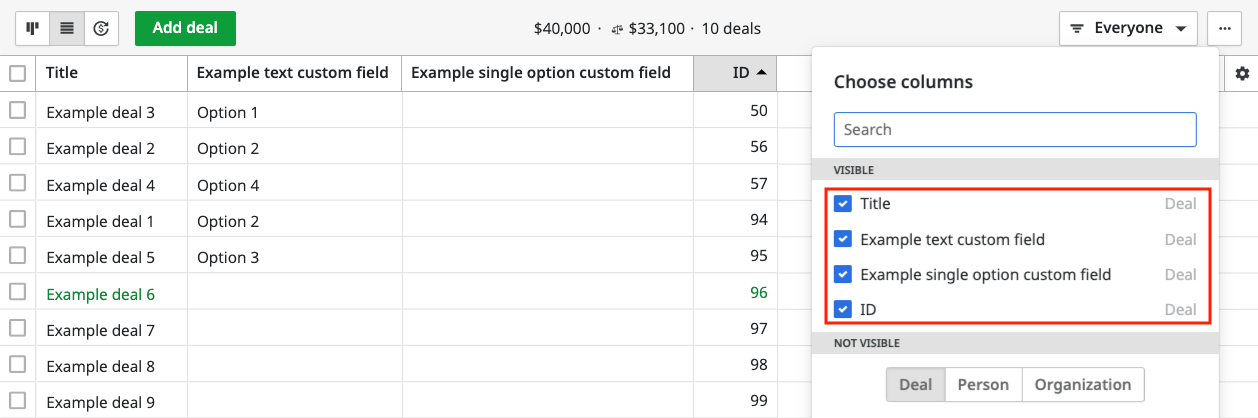Click the weighted value scale icon
This screenshot has width=1258, height=418.
pos(617,29)
